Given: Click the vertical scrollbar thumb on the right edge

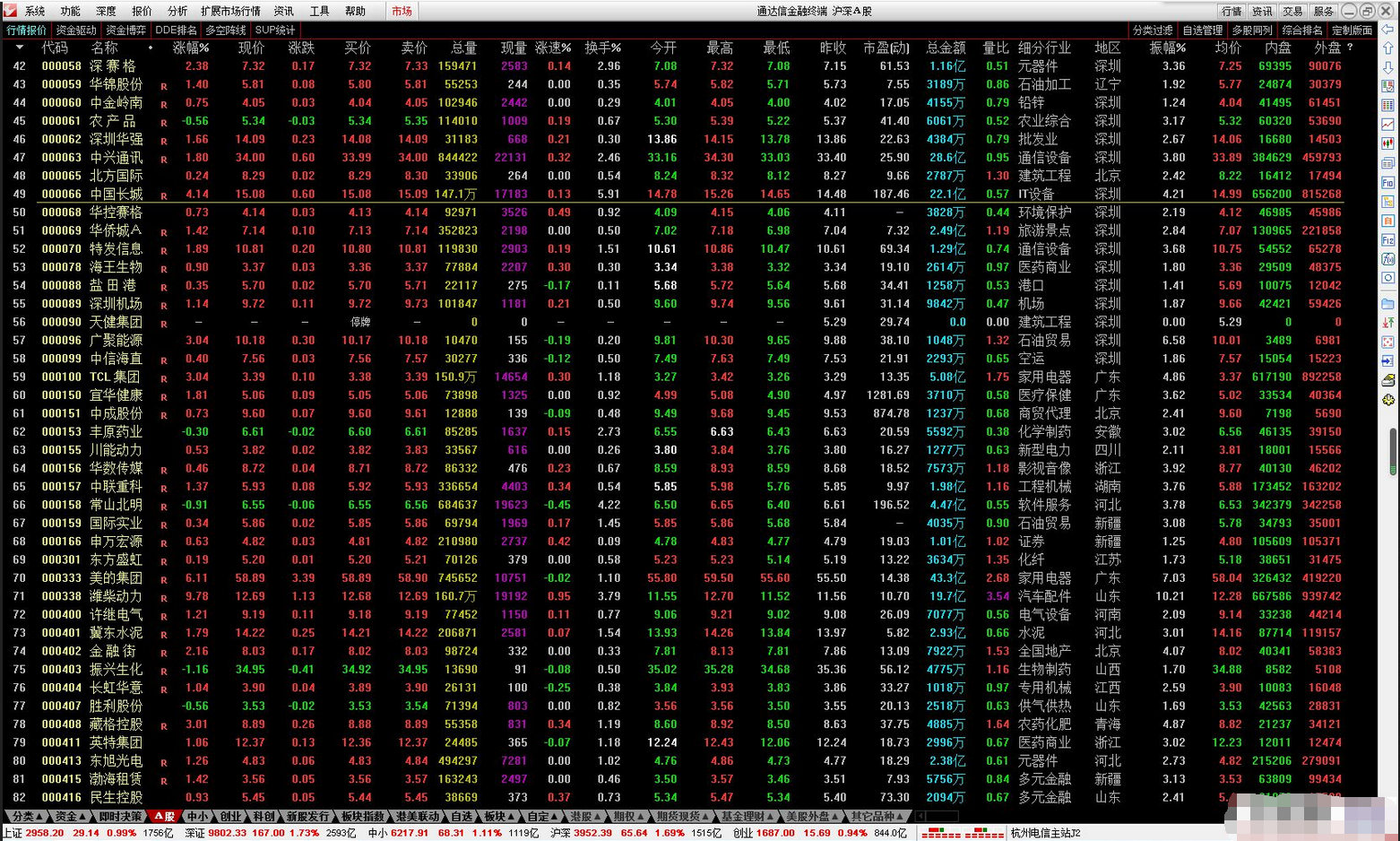Looking at the screenshot, I should (1393, 451).
